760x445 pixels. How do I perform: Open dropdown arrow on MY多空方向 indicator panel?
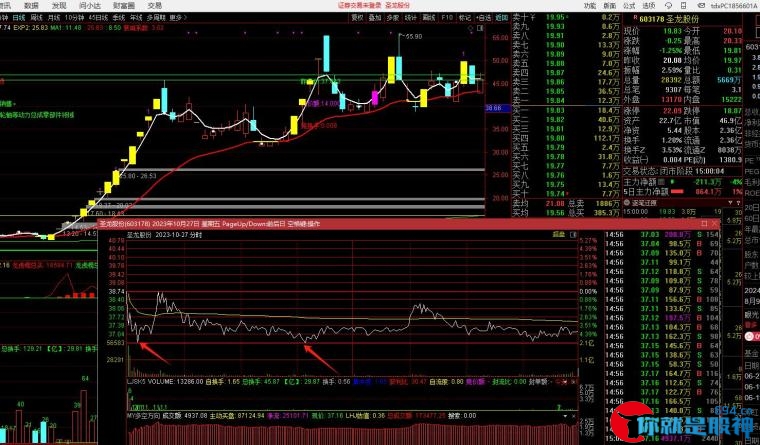[x=565, y=416]
